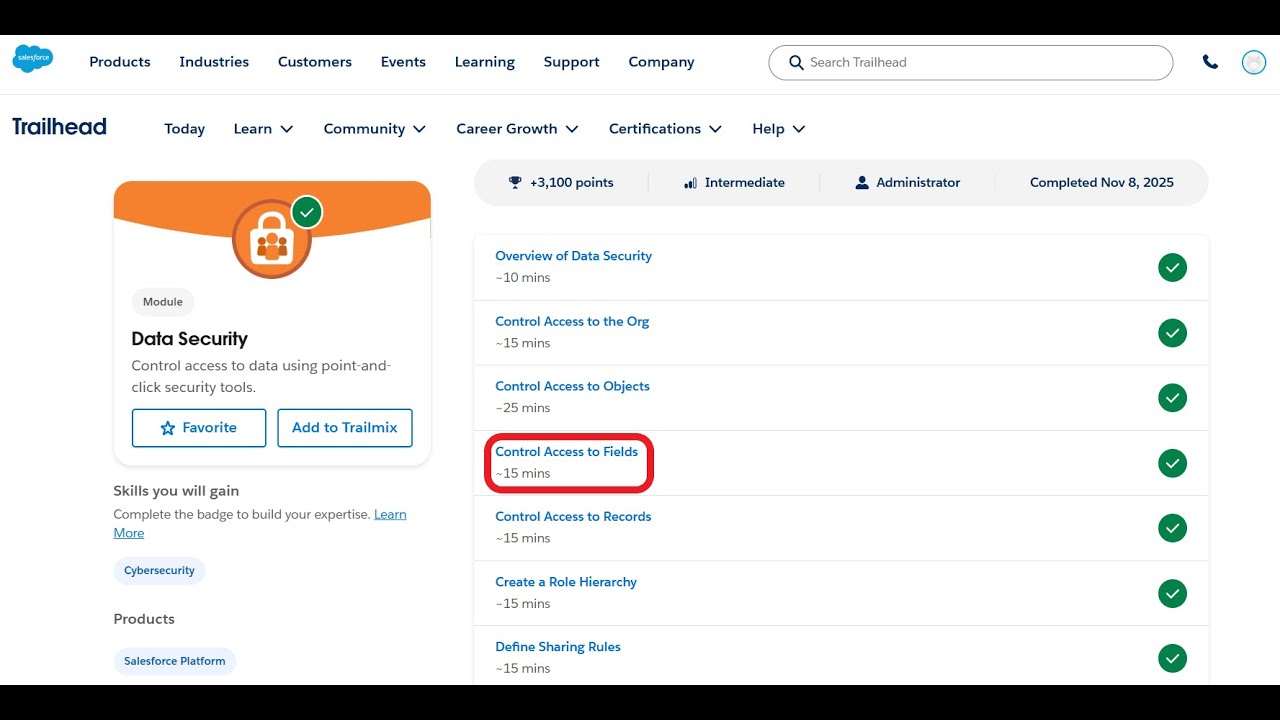The image size is (1280, 720).
Task: Open Create a Role Hierarchy unit
Action: tap(566, 582)
